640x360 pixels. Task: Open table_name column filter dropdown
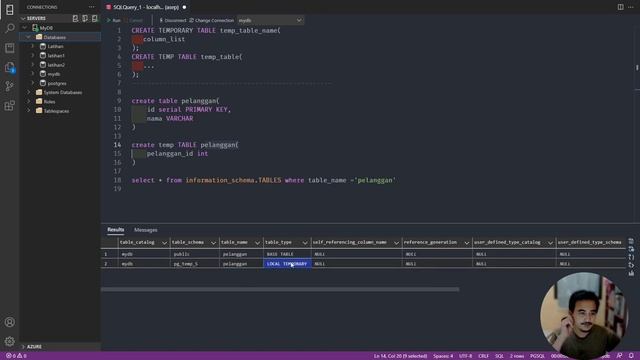pos(257,243)
